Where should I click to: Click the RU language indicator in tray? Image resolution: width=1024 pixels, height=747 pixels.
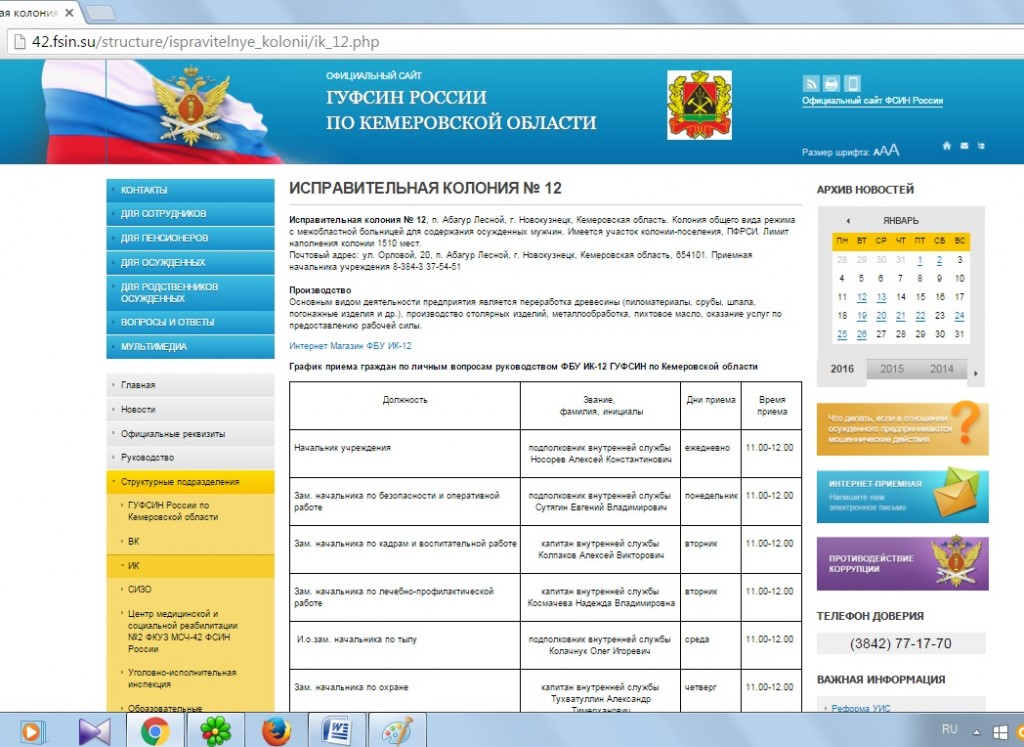pos(950,729)
